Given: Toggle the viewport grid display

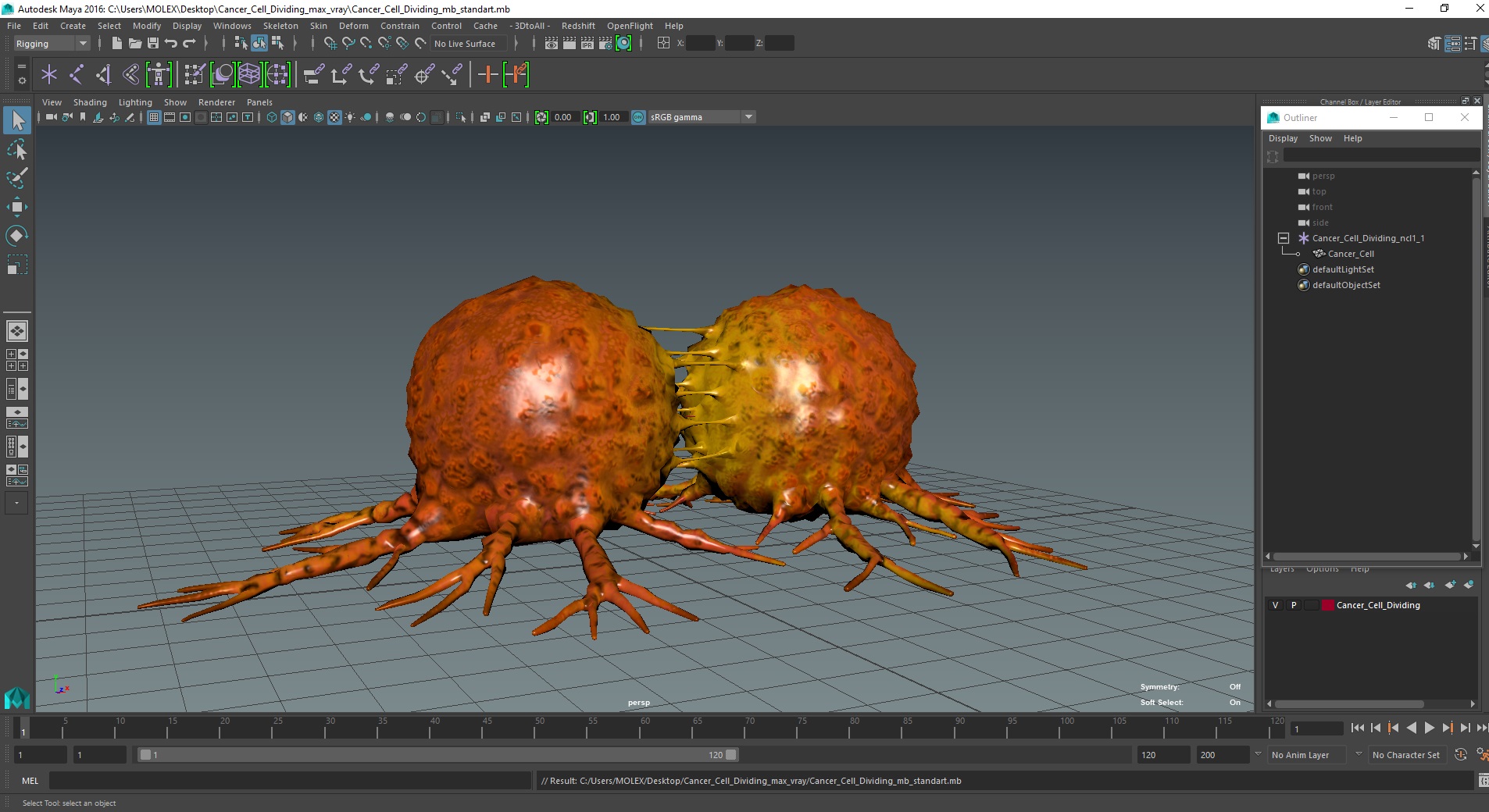Looking at the screenshot, I should [154, 117].
